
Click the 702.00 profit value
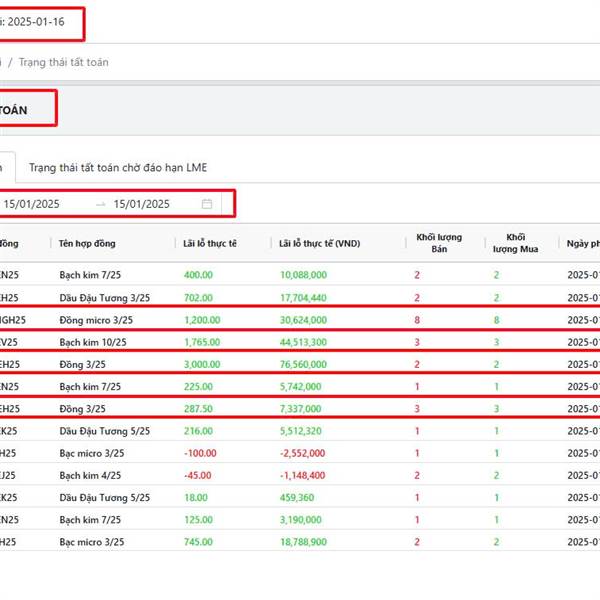coord(198,298)
